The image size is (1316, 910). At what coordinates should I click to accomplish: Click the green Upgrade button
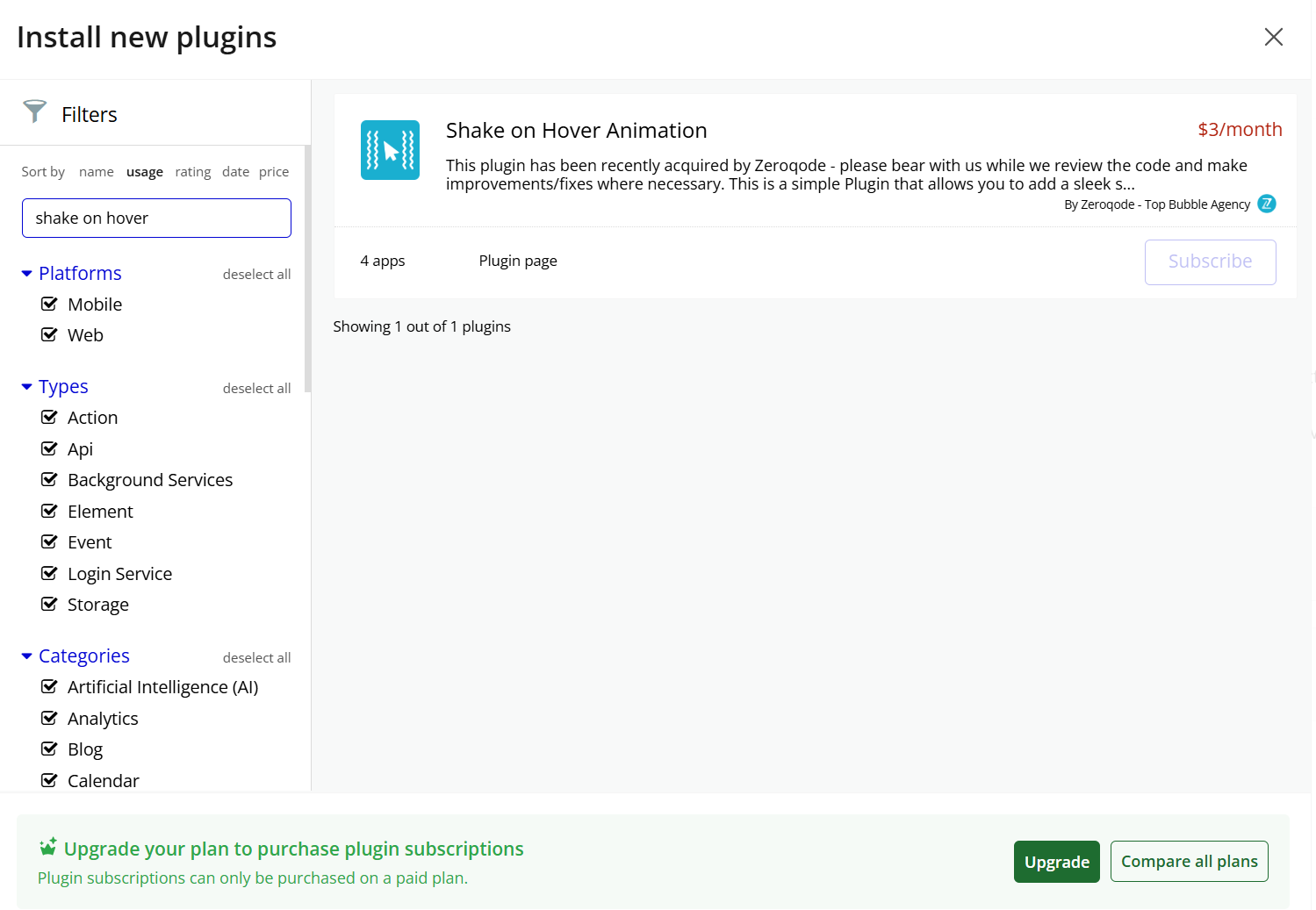click(x=1056, y=862)
